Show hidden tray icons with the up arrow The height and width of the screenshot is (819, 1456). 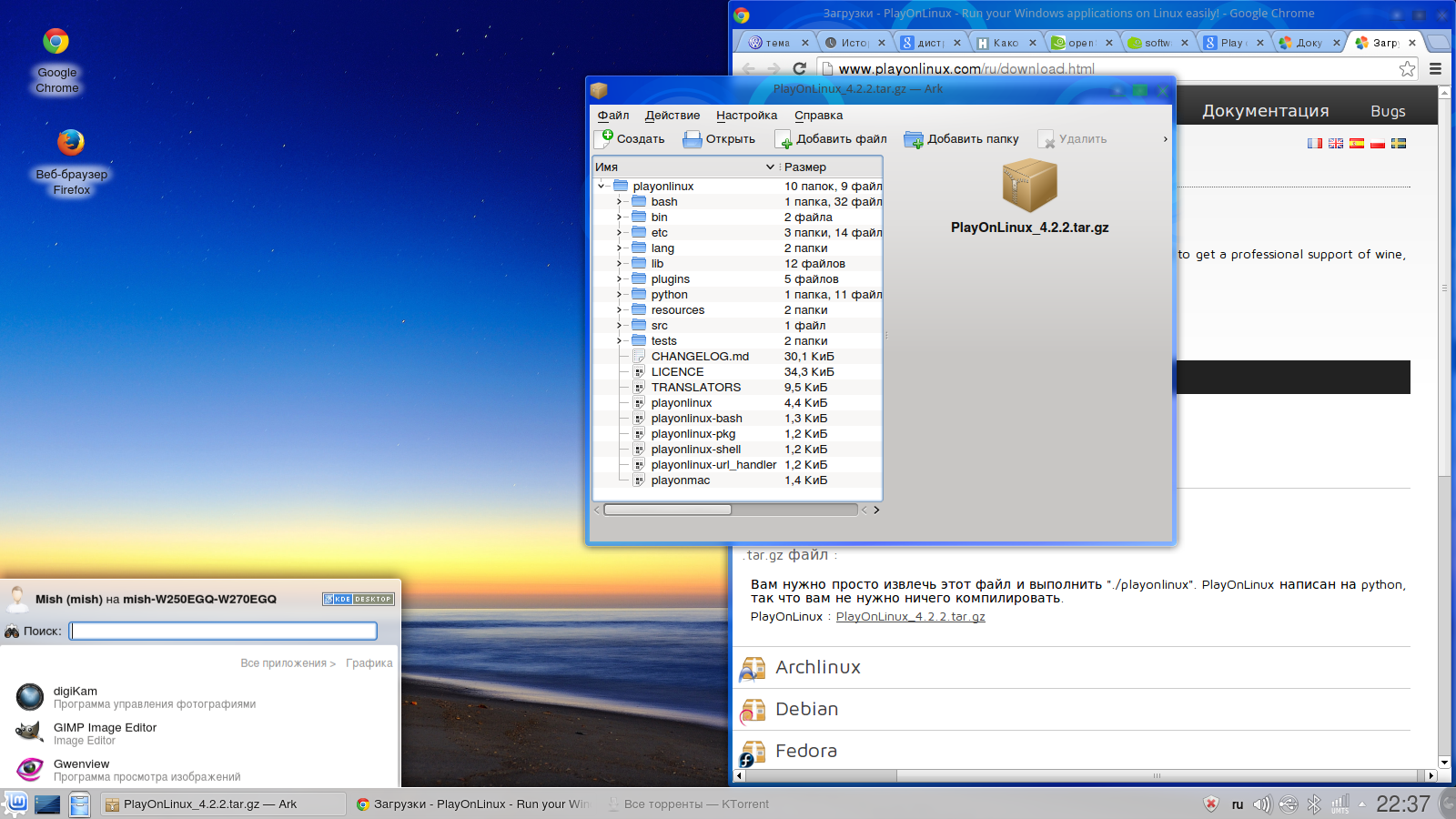coord(1362,804)
